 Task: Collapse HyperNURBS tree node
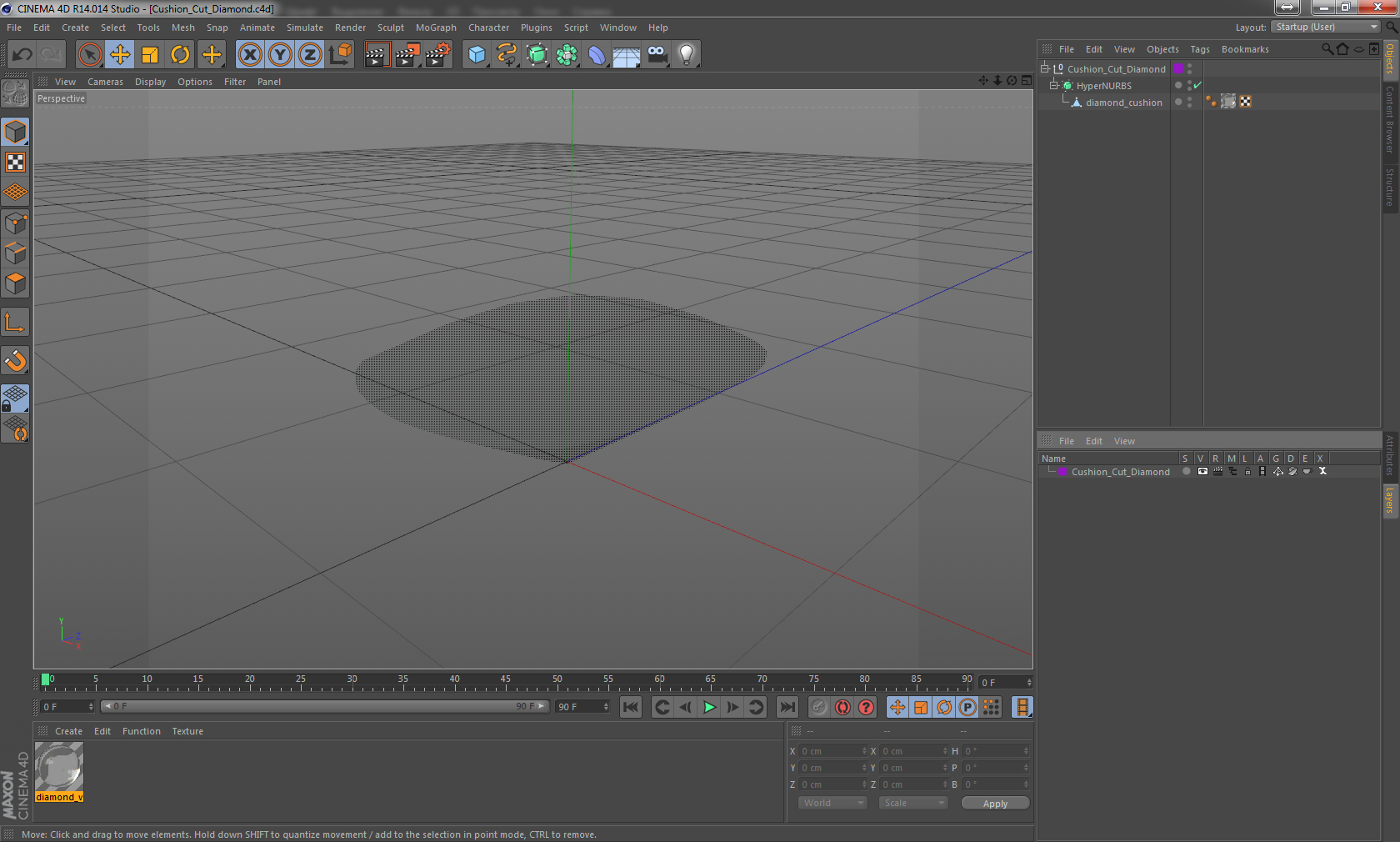tap(1053, 85)
